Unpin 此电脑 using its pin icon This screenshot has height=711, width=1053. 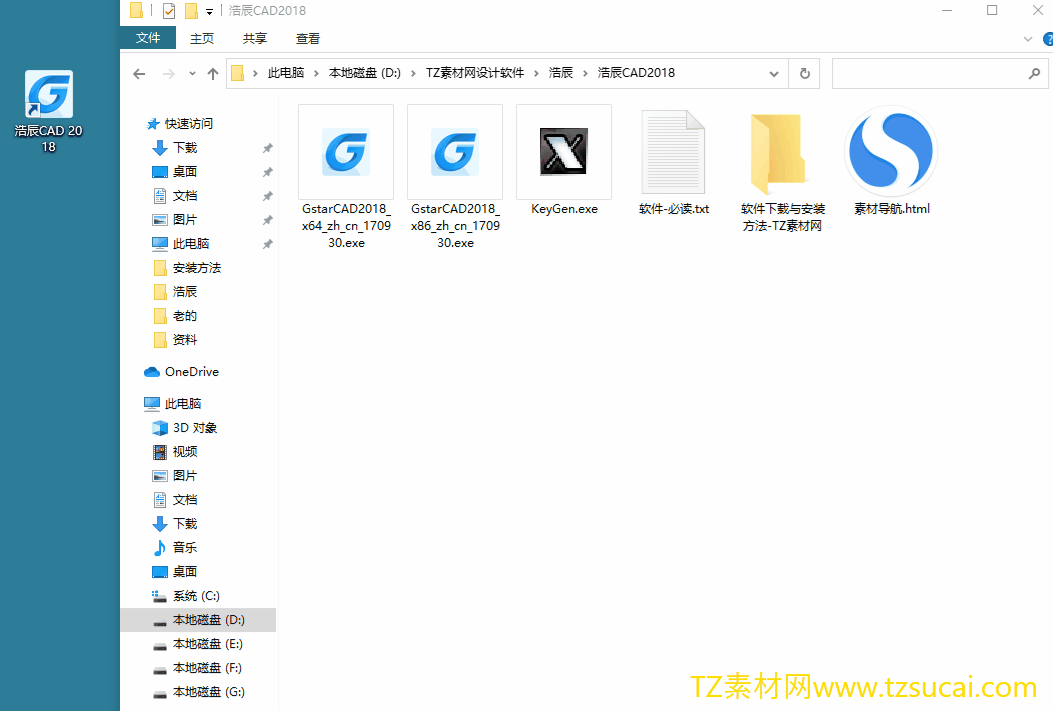tap(267, 244)
